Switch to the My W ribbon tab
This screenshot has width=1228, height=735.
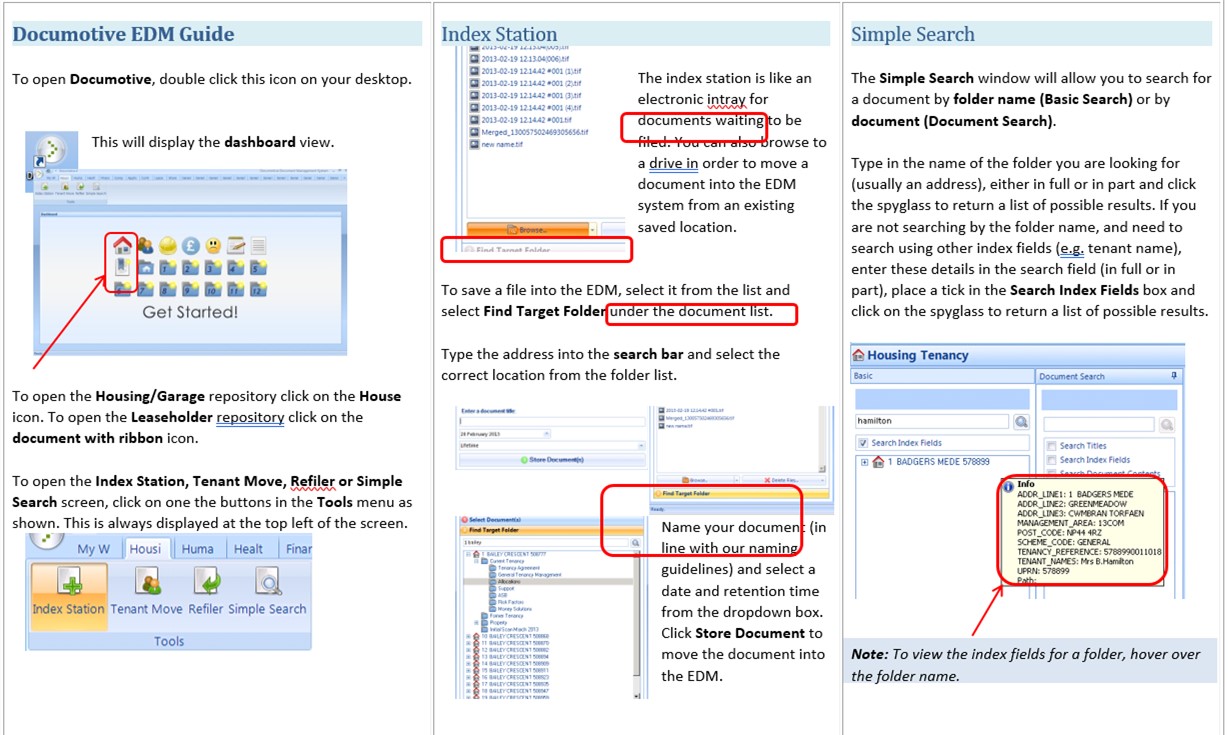click(94, 548)
